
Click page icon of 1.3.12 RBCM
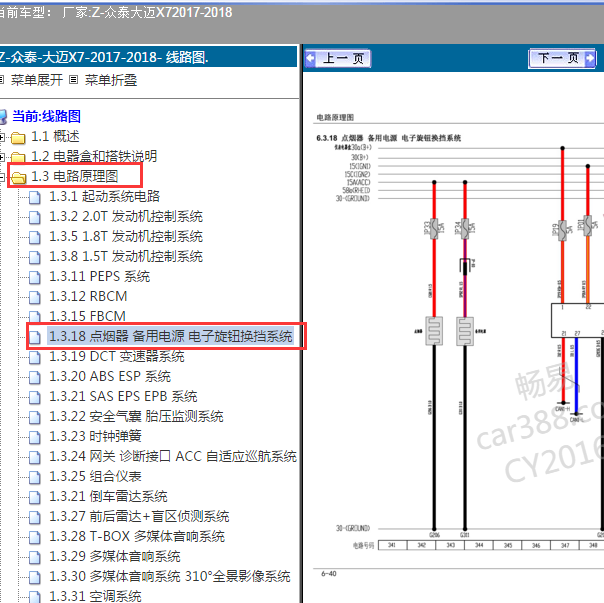click(x=35, y=297)
